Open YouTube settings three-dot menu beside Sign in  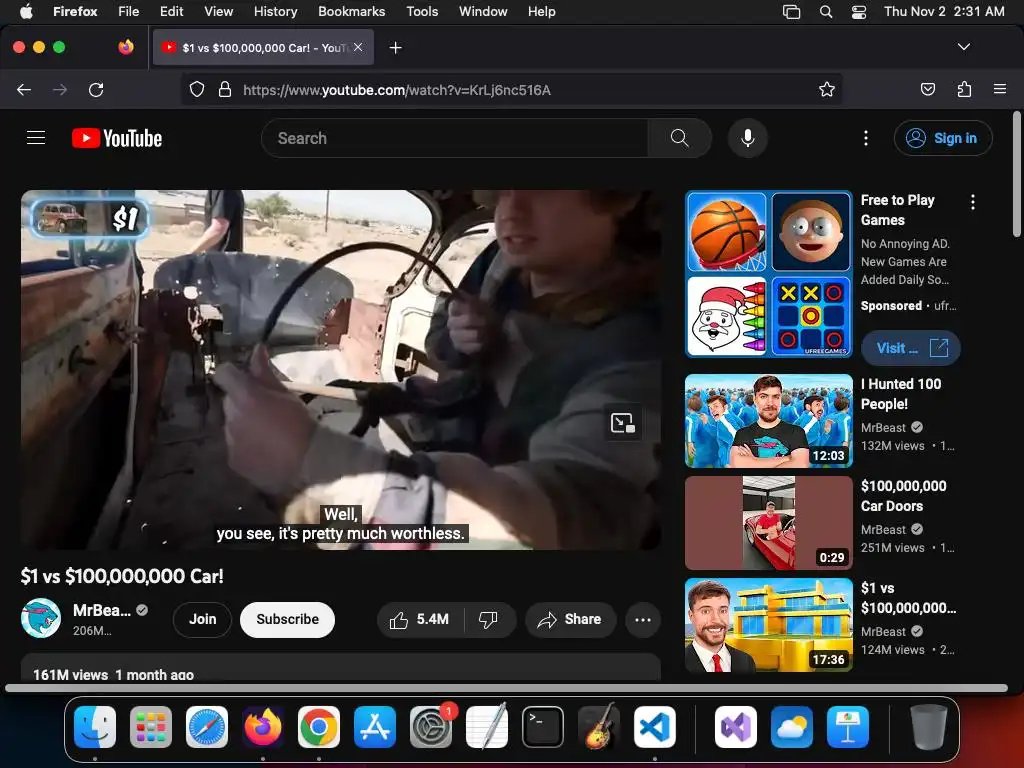[x=866, y=138]
